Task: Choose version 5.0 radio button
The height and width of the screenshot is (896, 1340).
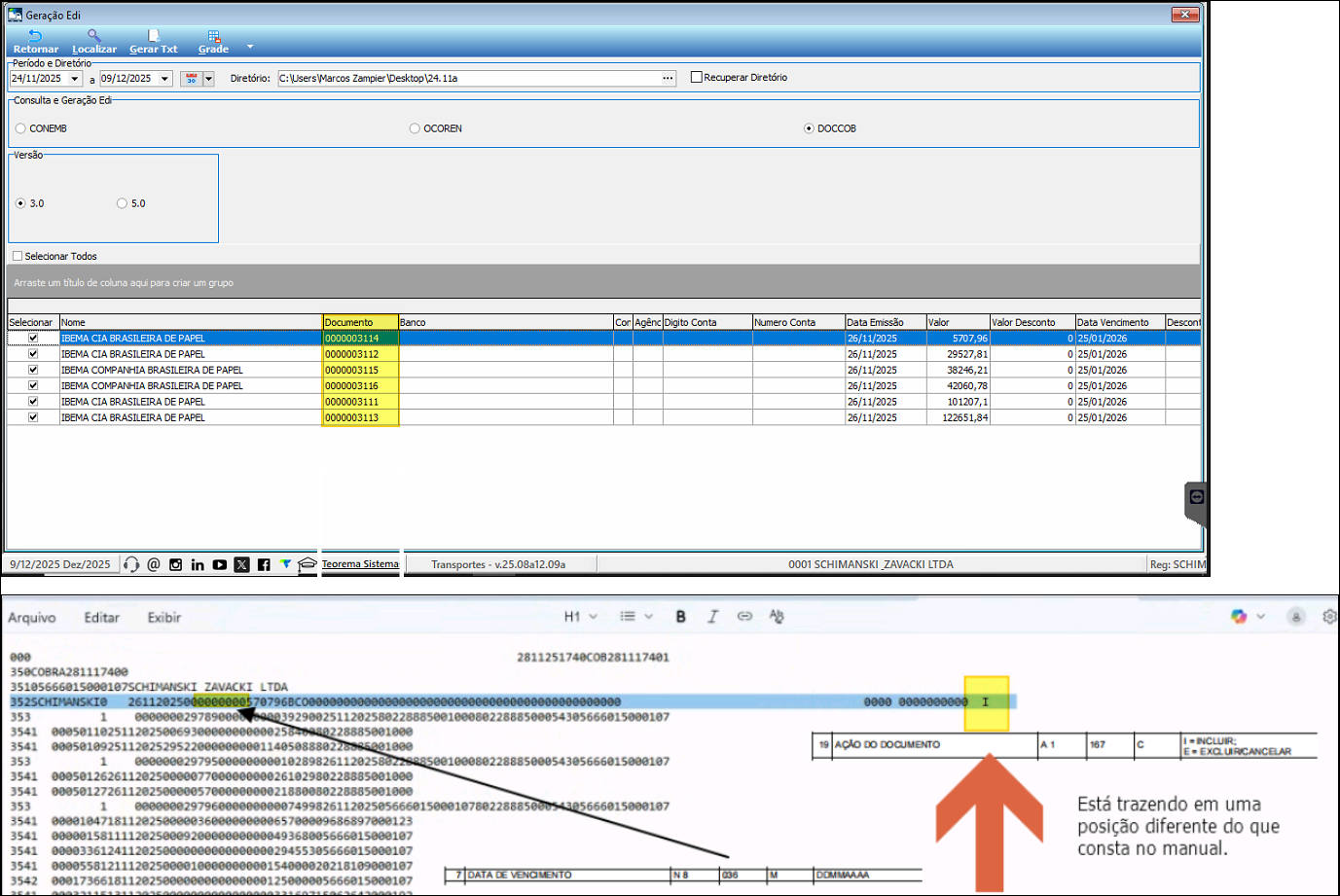Action: (x=122, y=203)
